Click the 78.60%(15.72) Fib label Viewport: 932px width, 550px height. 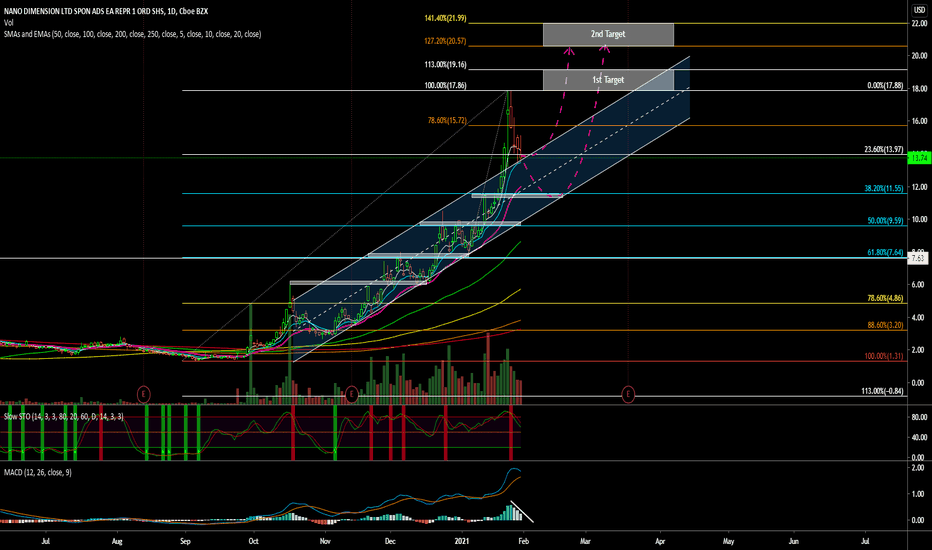point(447,121)
